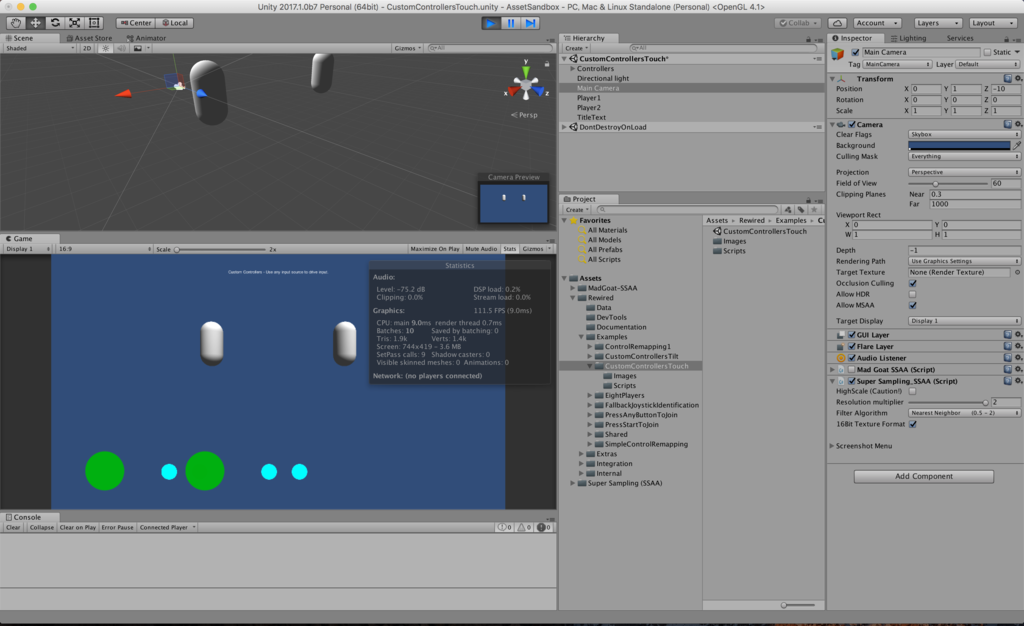Open the Tag MainCamera dropdown
Screen dimensions: 1024x626
(897, 65)
